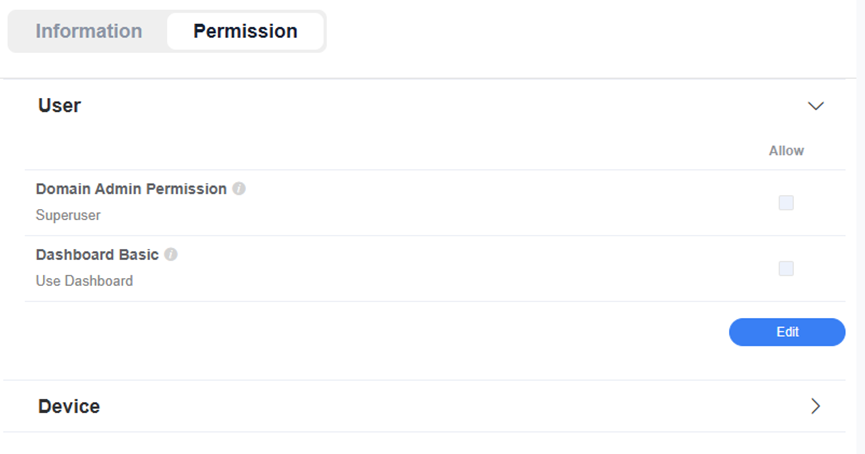This screenshot has height=454, width=865.
Task: Click blank area of the Device row
Action: tap(441, 407)
